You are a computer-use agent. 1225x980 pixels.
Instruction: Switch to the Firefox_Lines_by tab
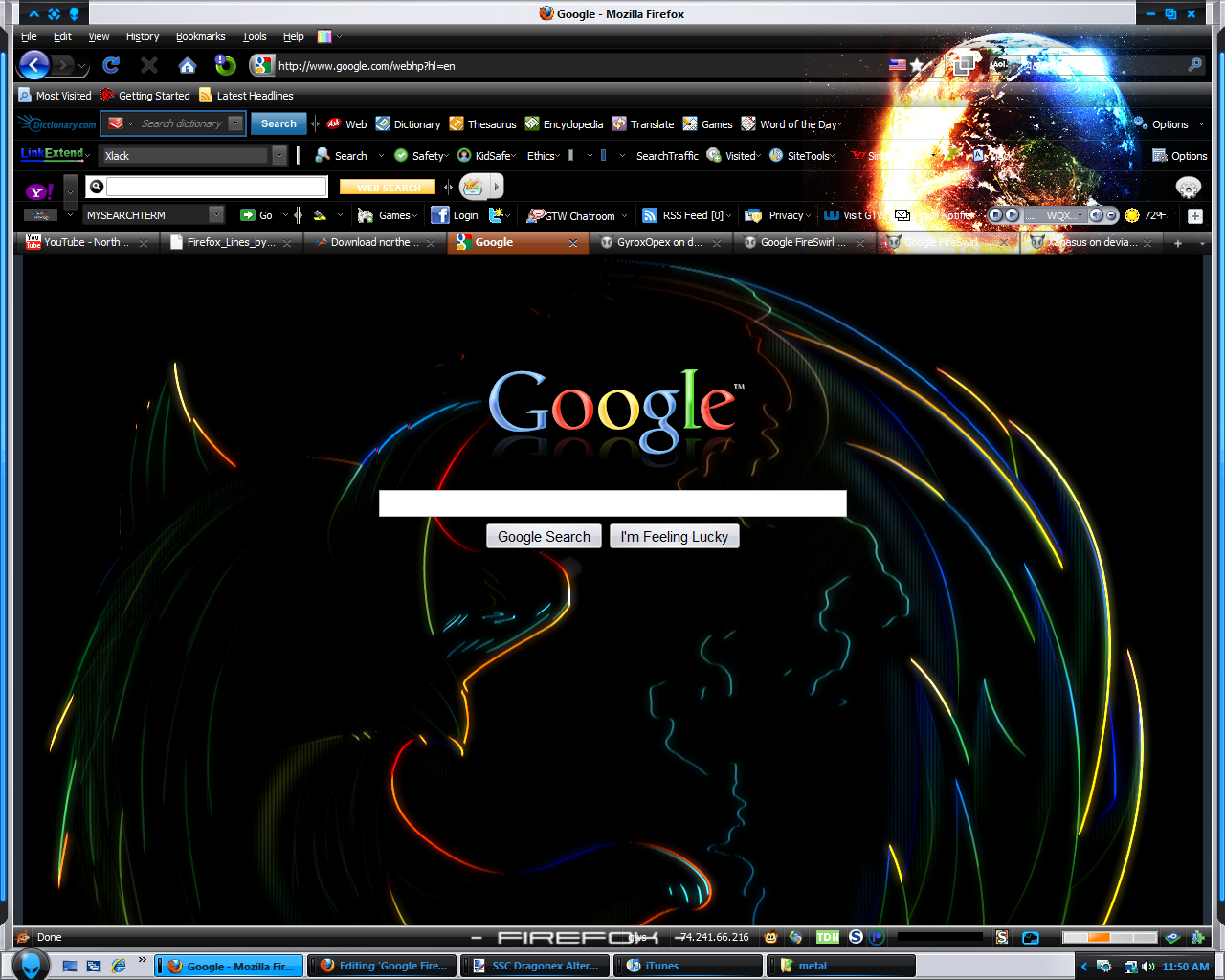tap(232, 242)
